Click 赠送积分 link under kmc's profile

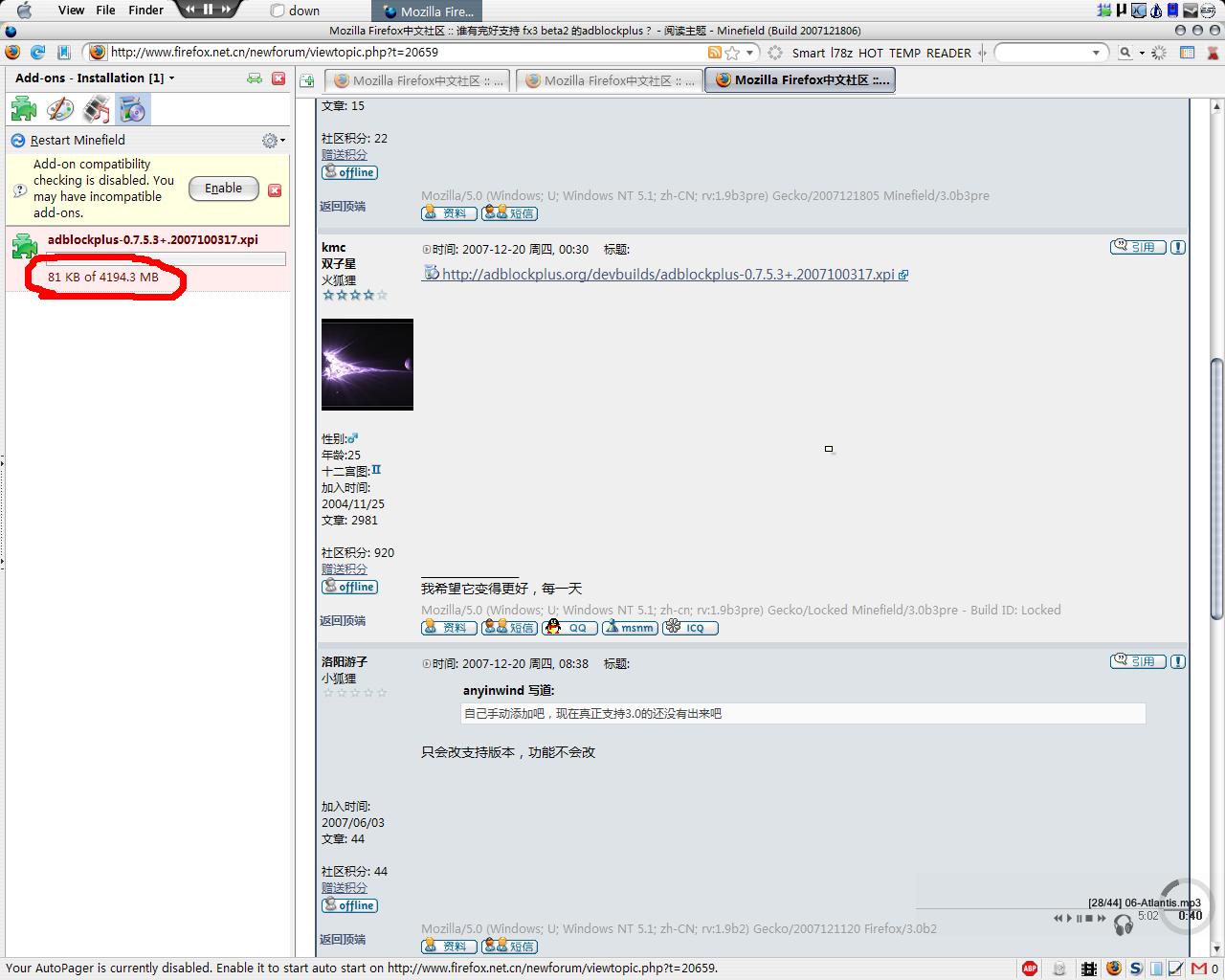[x=345, y=569]
